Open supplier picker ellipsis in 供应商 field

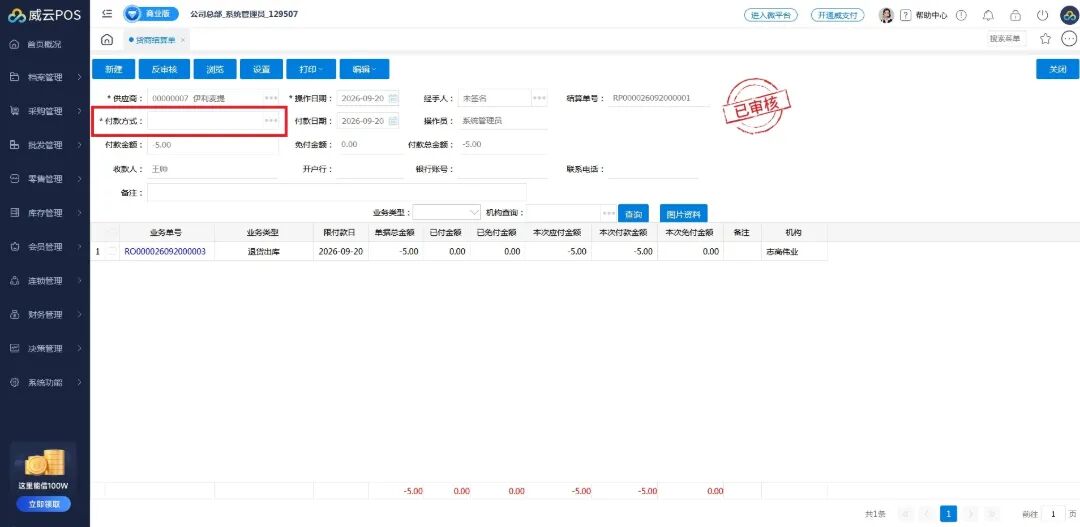[x=271, y=99]
